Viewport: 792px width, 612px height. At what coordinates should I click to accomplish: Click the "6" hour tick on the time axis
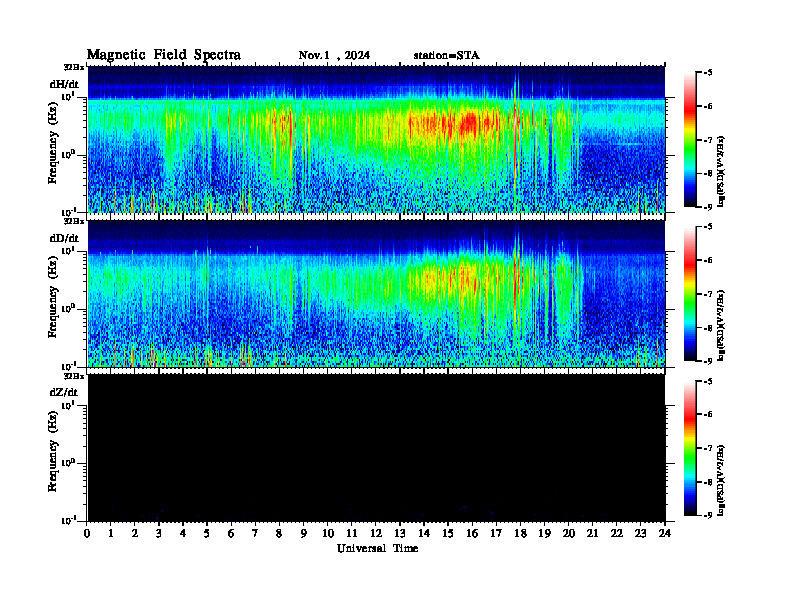pos(231,533)
